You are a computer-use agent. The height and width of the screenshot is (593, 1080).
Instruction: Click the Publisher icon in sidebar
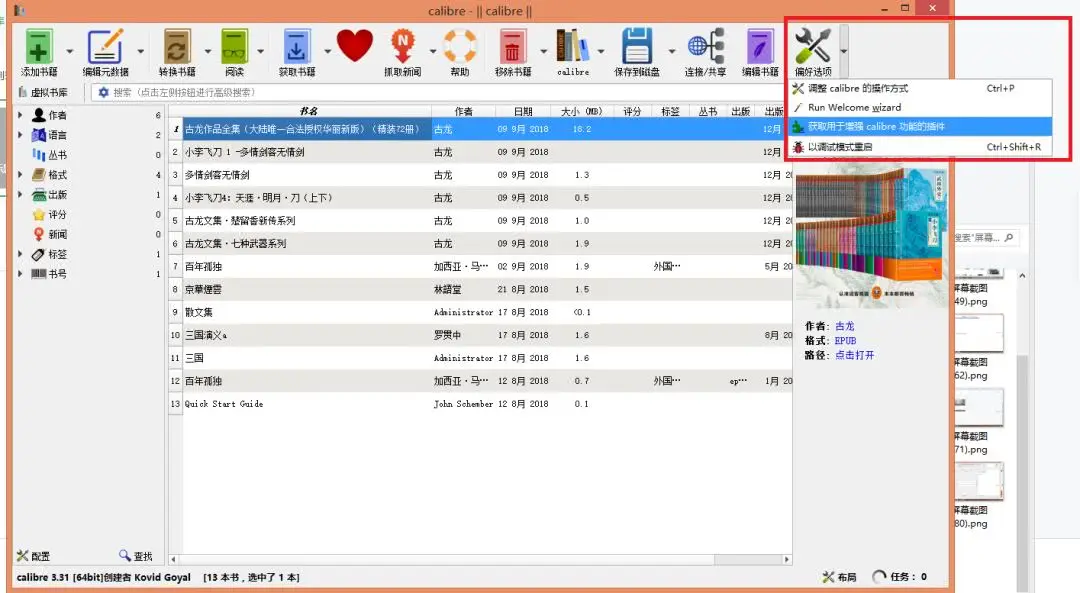[x=39, y=195]
